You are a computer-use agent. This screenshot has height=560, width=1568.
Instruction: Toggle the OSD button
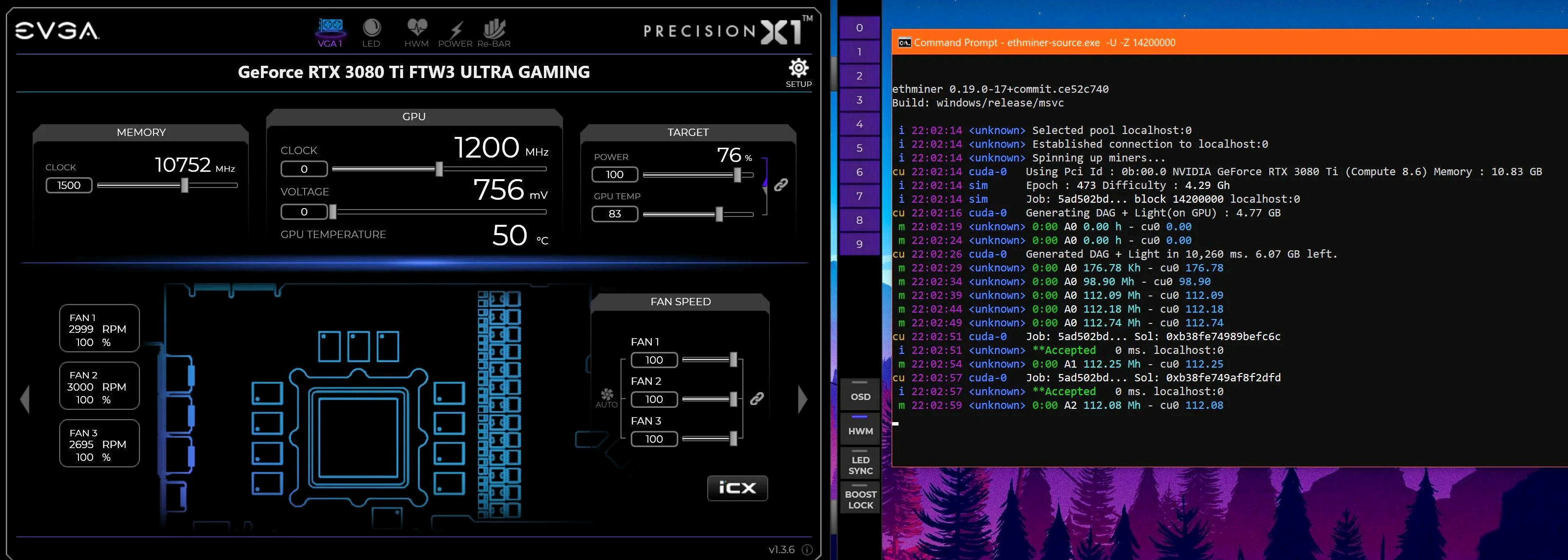click(x=860, y=396)
